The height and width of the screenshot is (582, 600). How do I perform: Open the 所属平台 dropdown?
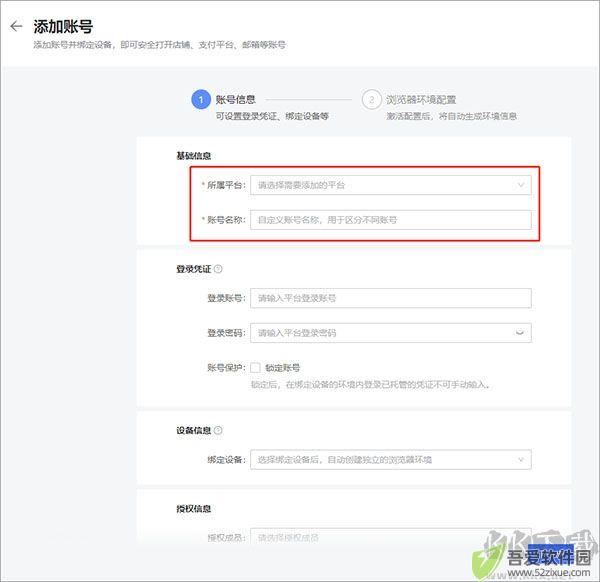pyautogui.click(x=391, y=185)
